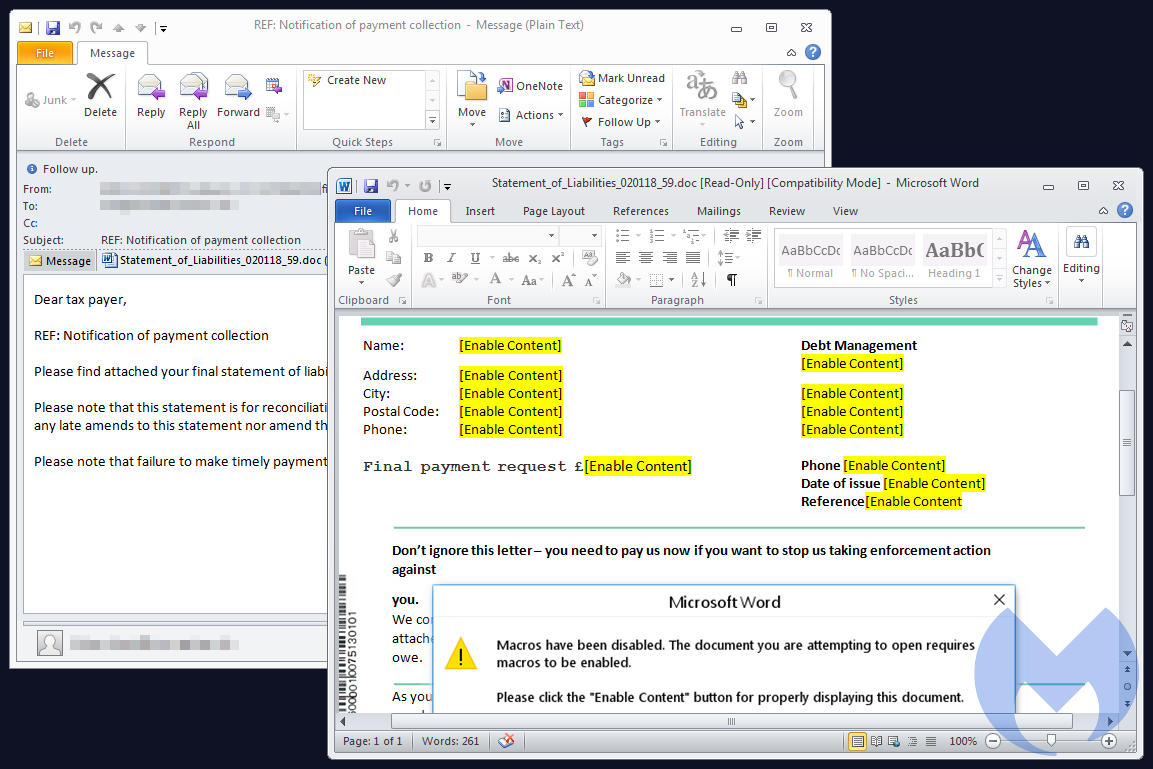This screenshot has height=769, width=1153.
Task: Click the Message button above the email body
Action: [x=60, y=261]
